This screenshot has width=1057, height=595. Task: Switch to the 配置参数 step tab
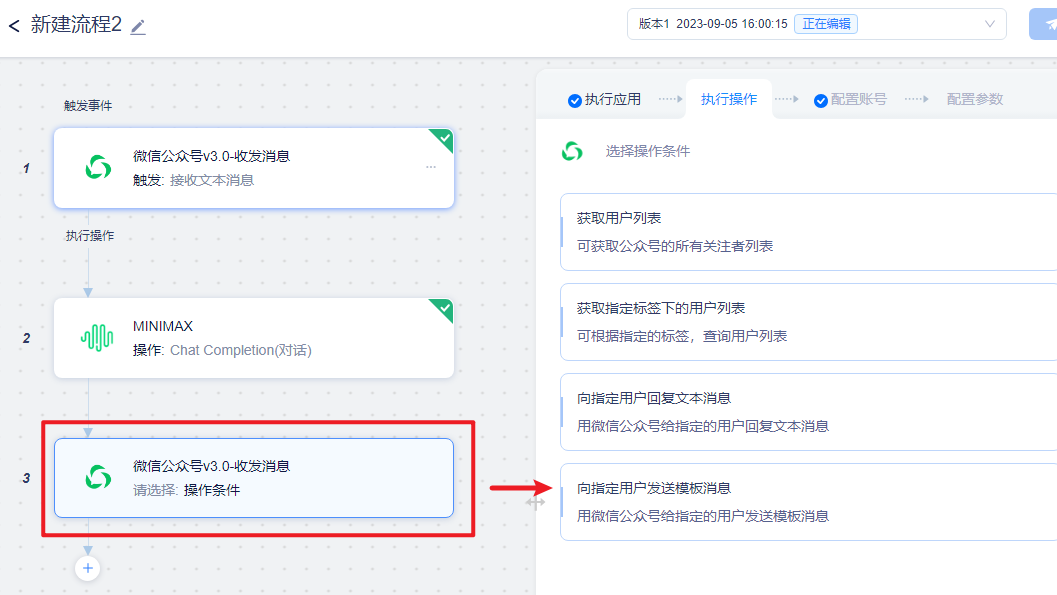975,99
